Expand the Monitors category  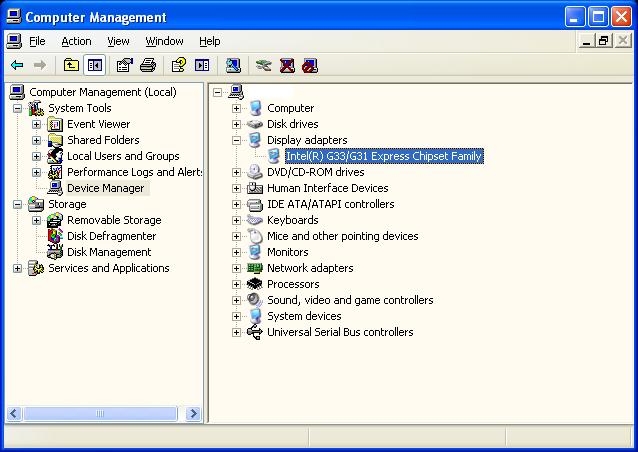pos(236,252)
